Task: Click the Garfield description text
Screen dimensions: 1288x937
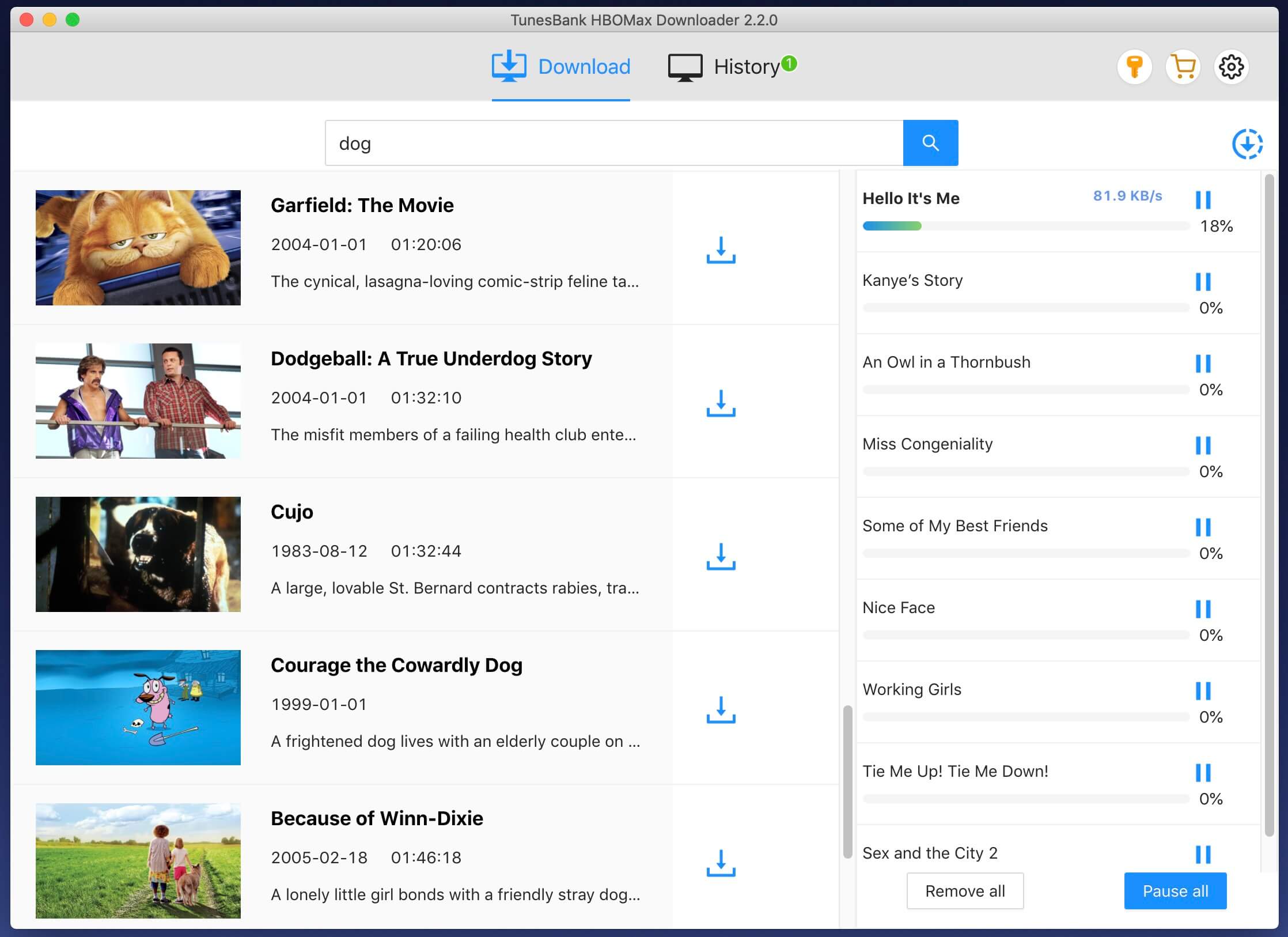Action: click(x=455, y=282)
